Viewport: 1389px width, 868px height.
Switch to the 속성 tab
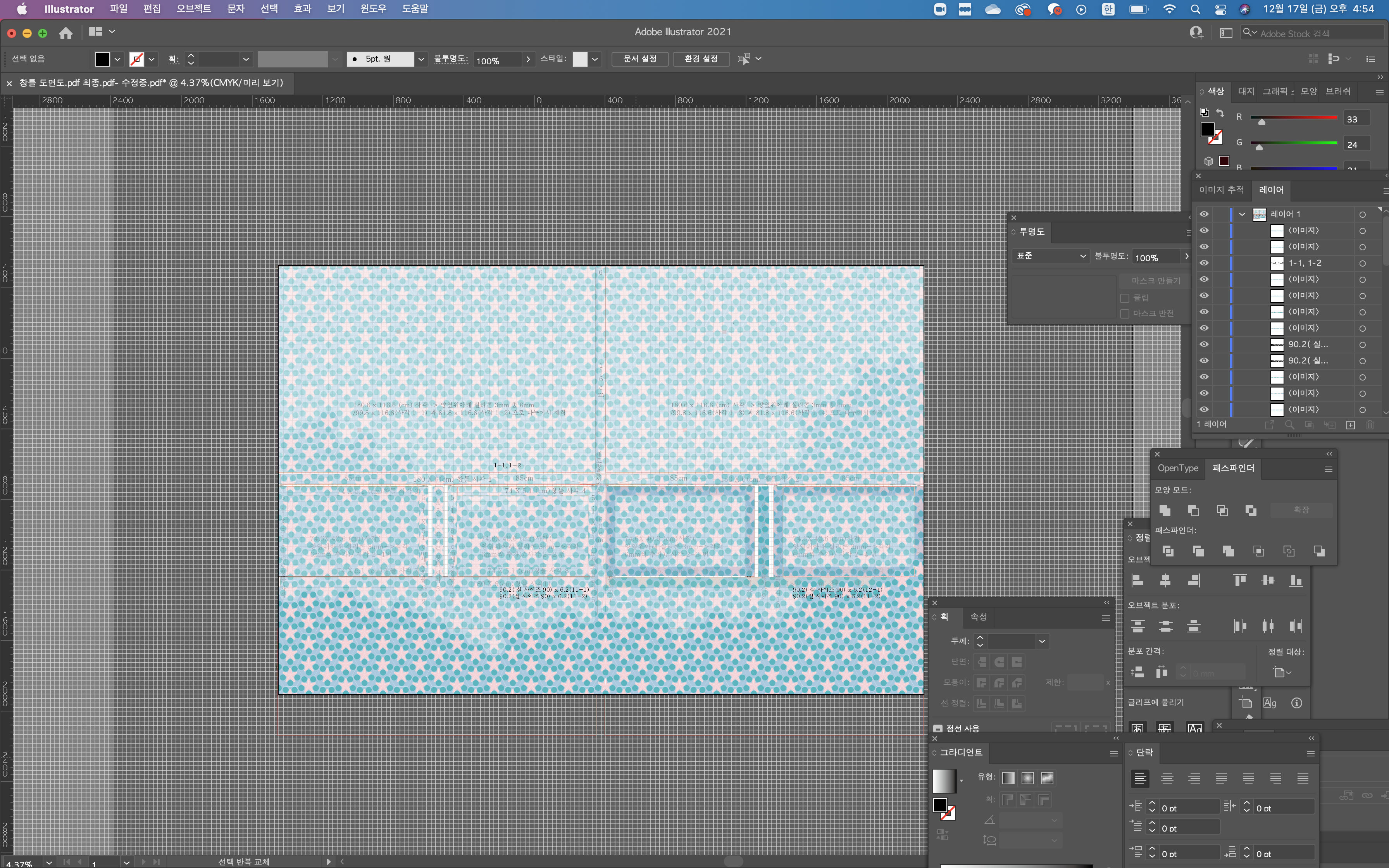pos(979,617)
